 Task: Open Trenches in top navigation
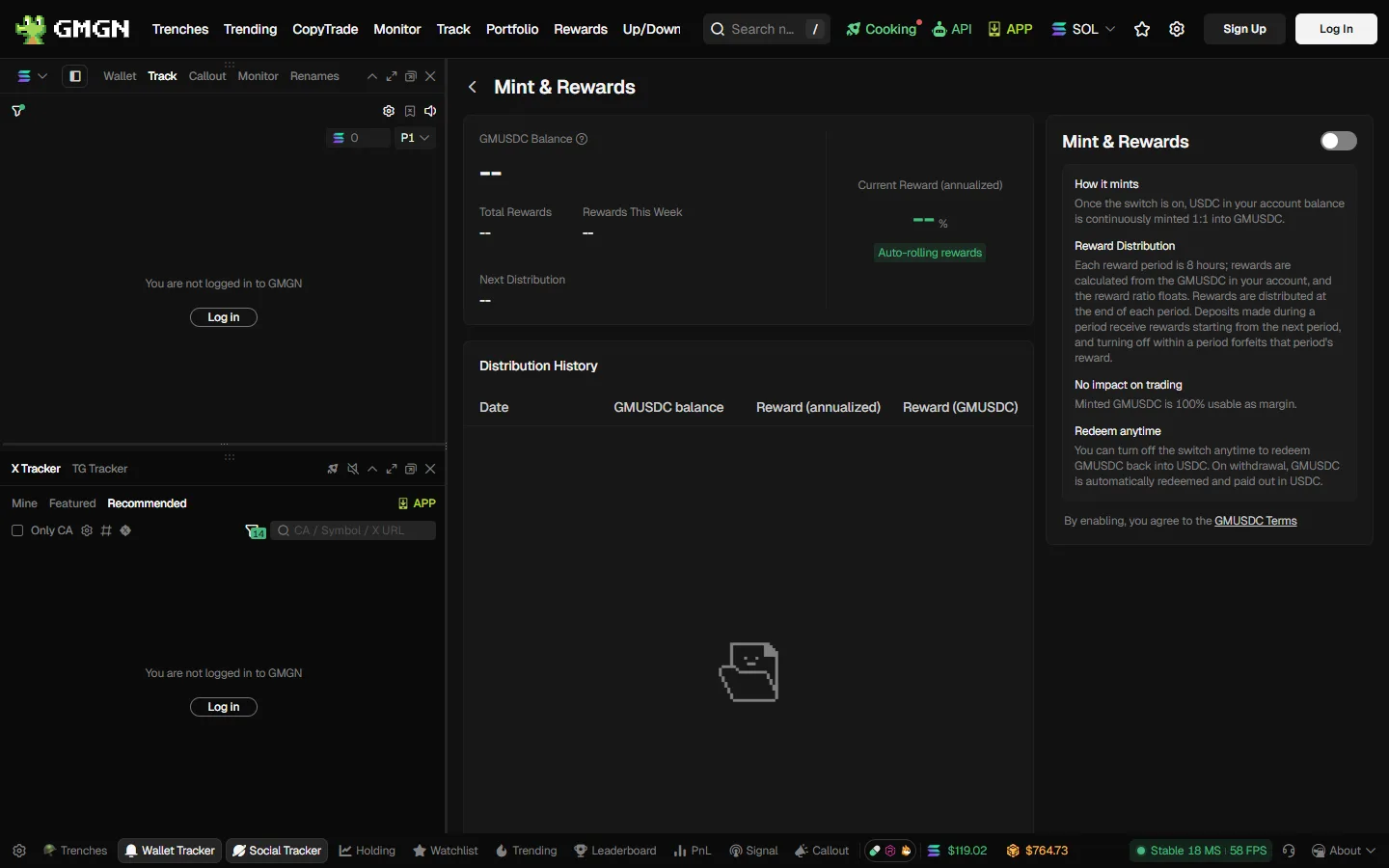(x=180, y=29)
